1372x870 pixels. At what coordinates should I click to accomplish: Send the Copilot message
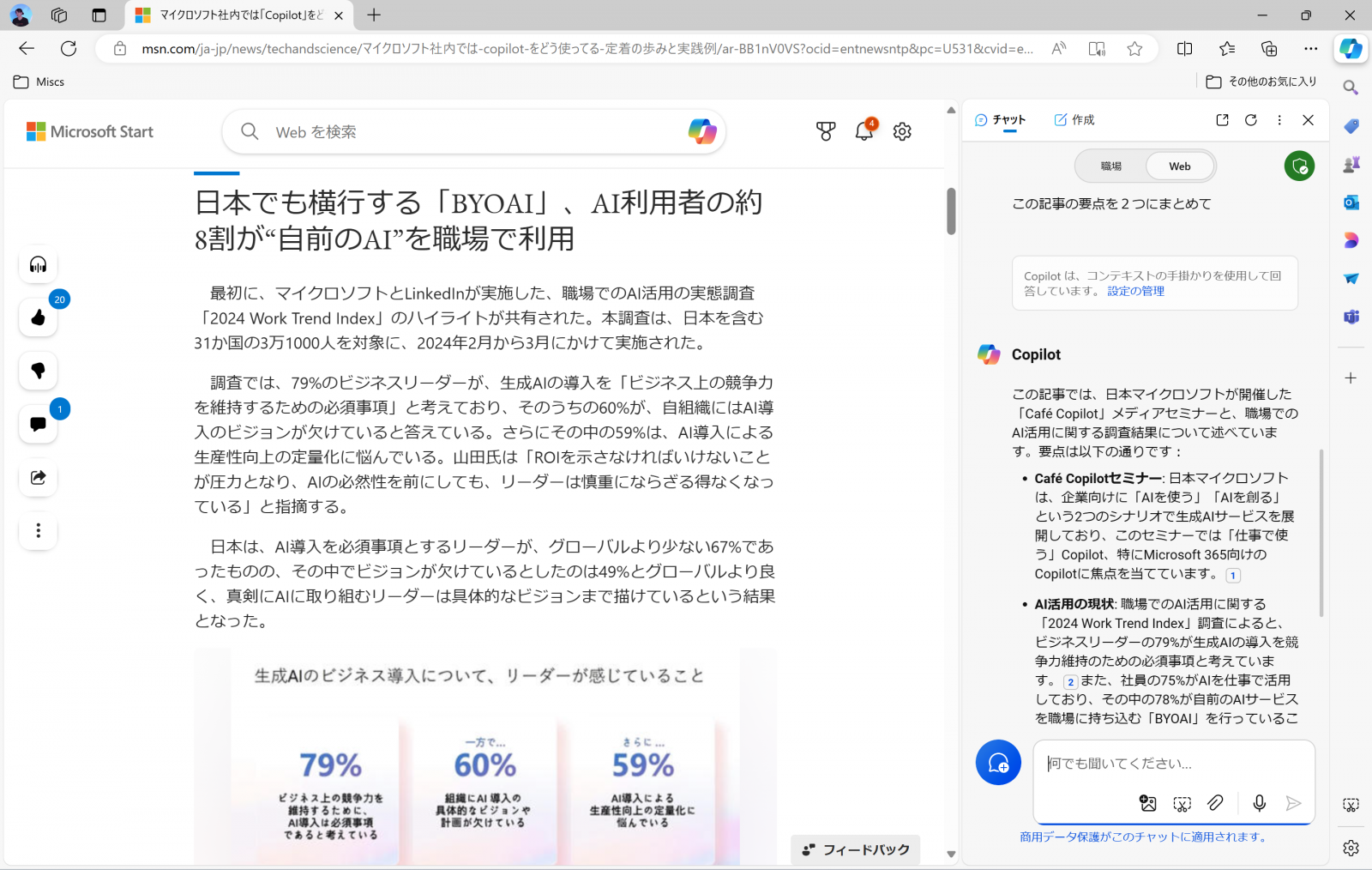[x=1293, y=803]
